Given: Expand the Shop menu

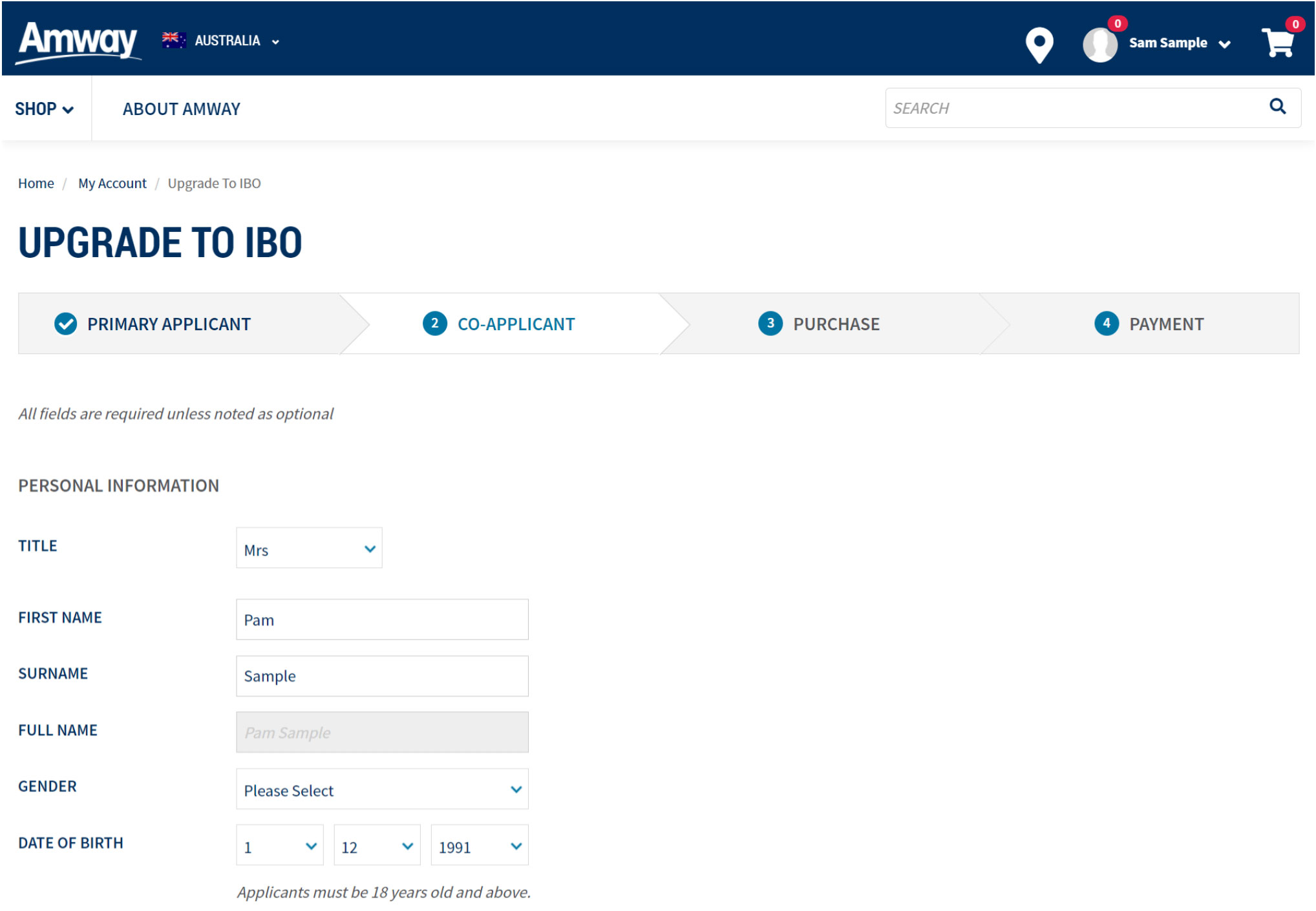Looking at the screenshot, I should 44,109.
